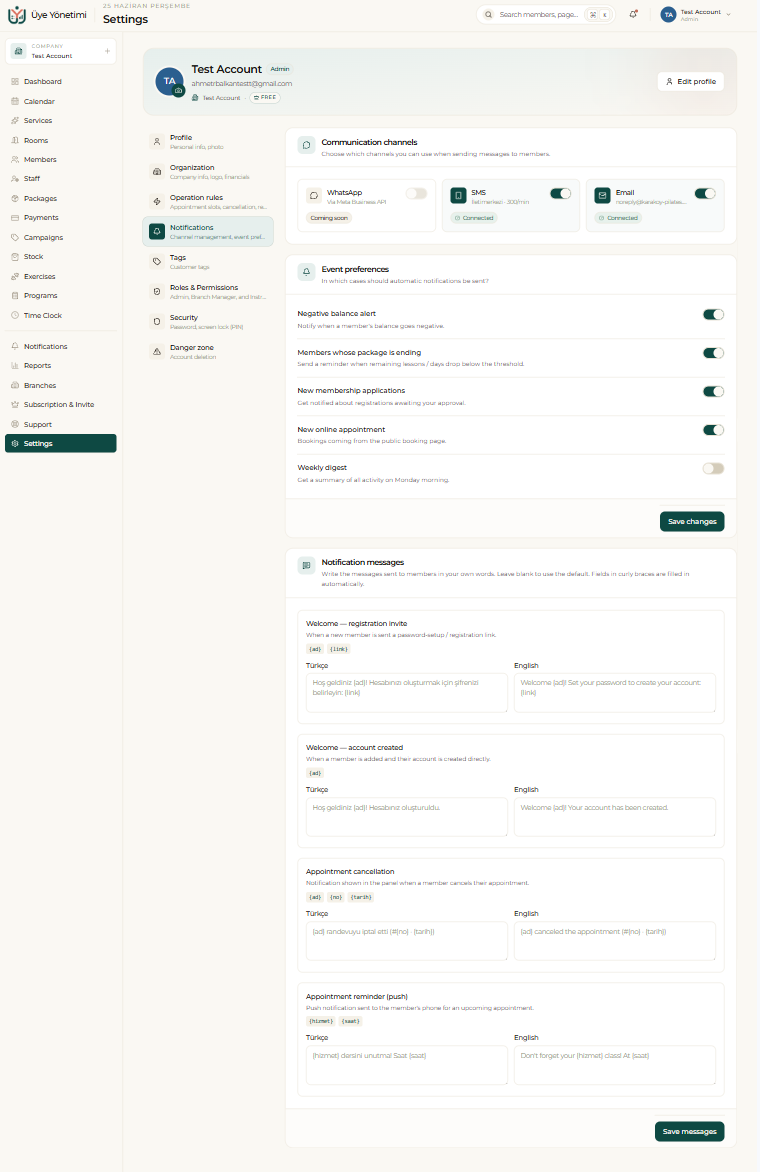Click the WhatsApp channel icon
760x1172 pixels.
point(314,195)
